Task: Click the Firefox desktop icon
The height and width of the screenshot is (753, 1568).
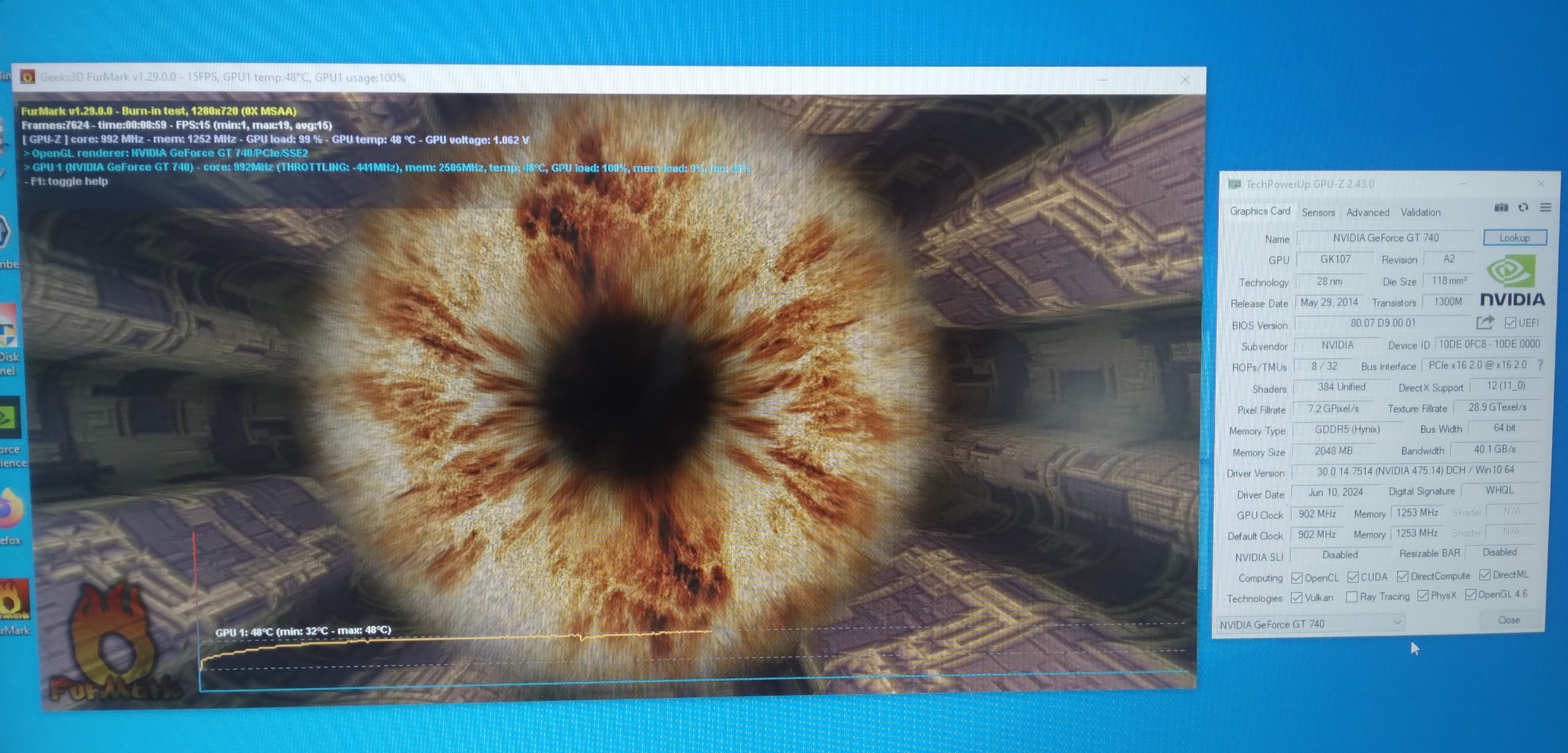Action: coord(10,509)
